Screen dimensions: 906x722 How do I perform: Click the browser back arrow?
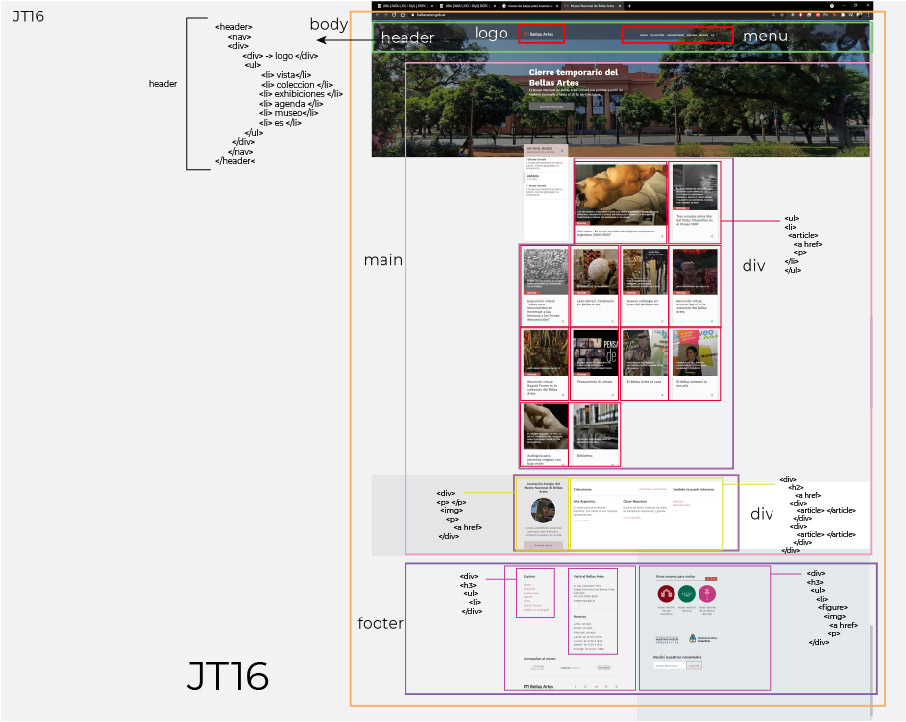coord(377,16)
